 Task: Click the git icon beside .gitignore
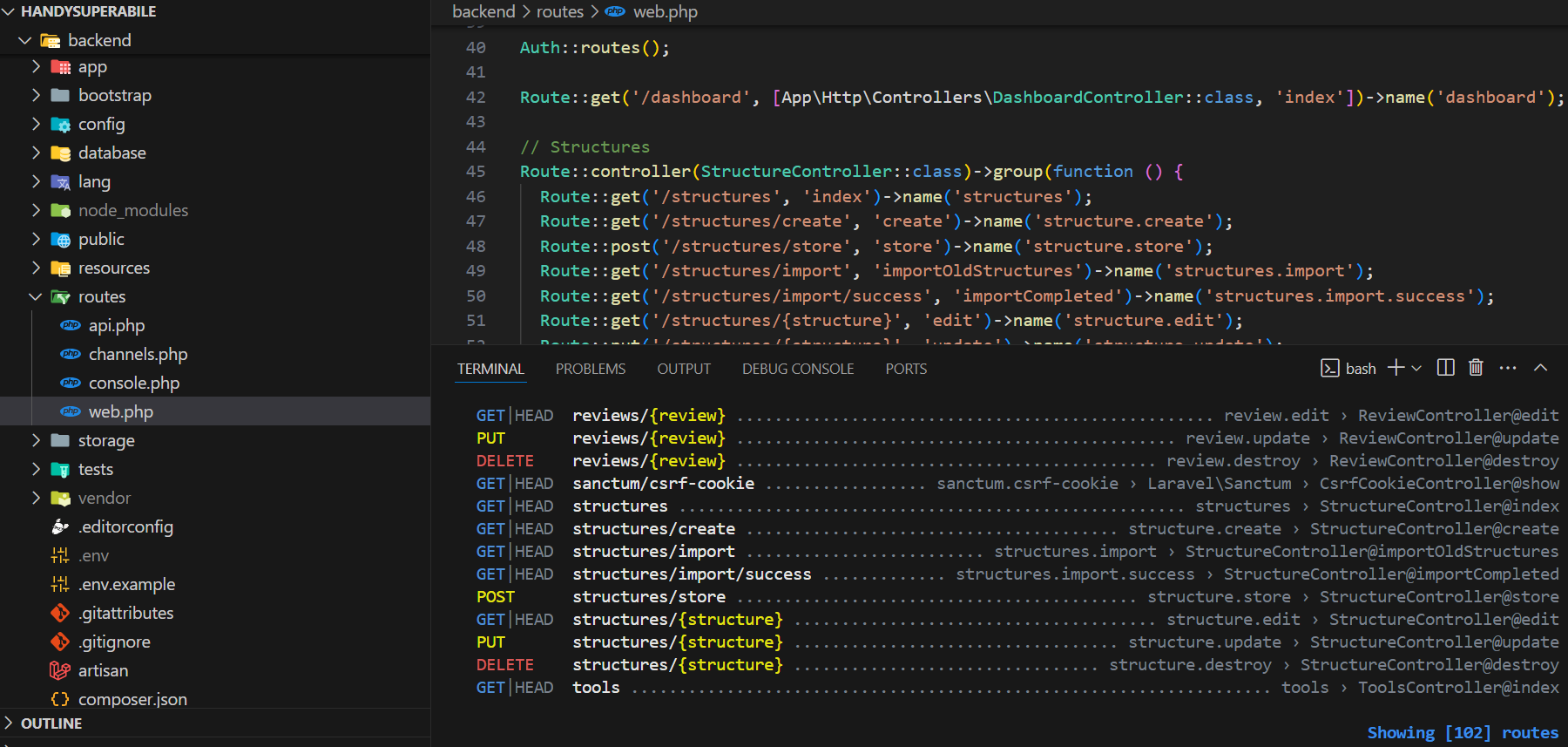60,642
